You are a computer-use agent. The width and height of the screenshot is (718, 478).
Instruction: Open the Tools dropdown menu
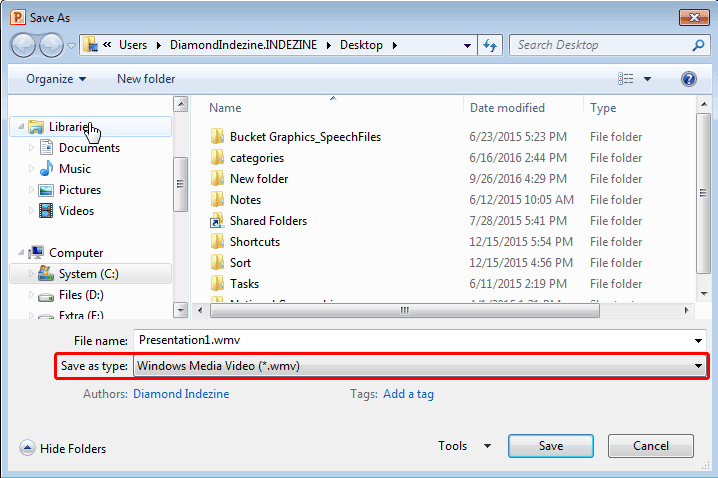464,446
